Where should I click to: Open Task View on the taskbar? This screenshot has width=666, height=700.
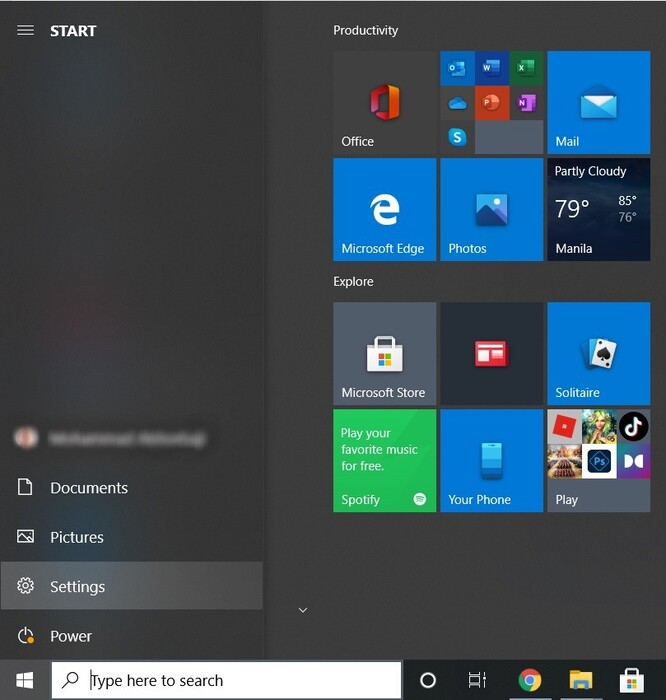[x=477, y=680]
